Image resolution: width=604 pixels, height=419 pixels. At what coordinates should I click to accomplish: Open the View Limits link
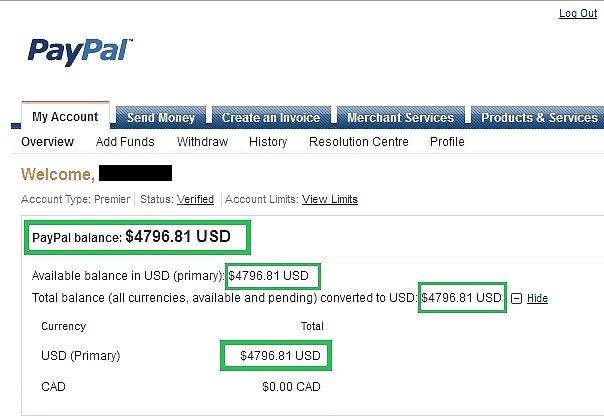(330, 199)
